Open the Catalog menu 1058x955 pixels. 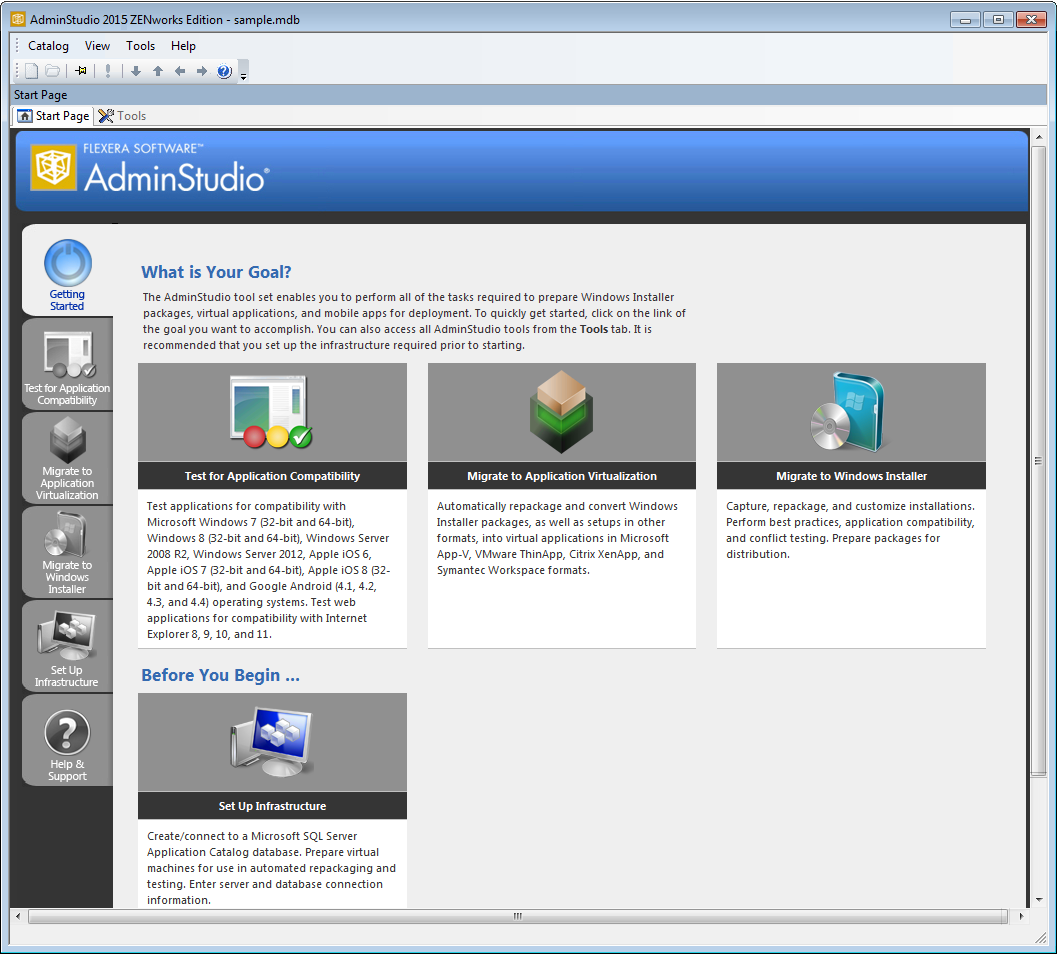[x=48, y=46]
